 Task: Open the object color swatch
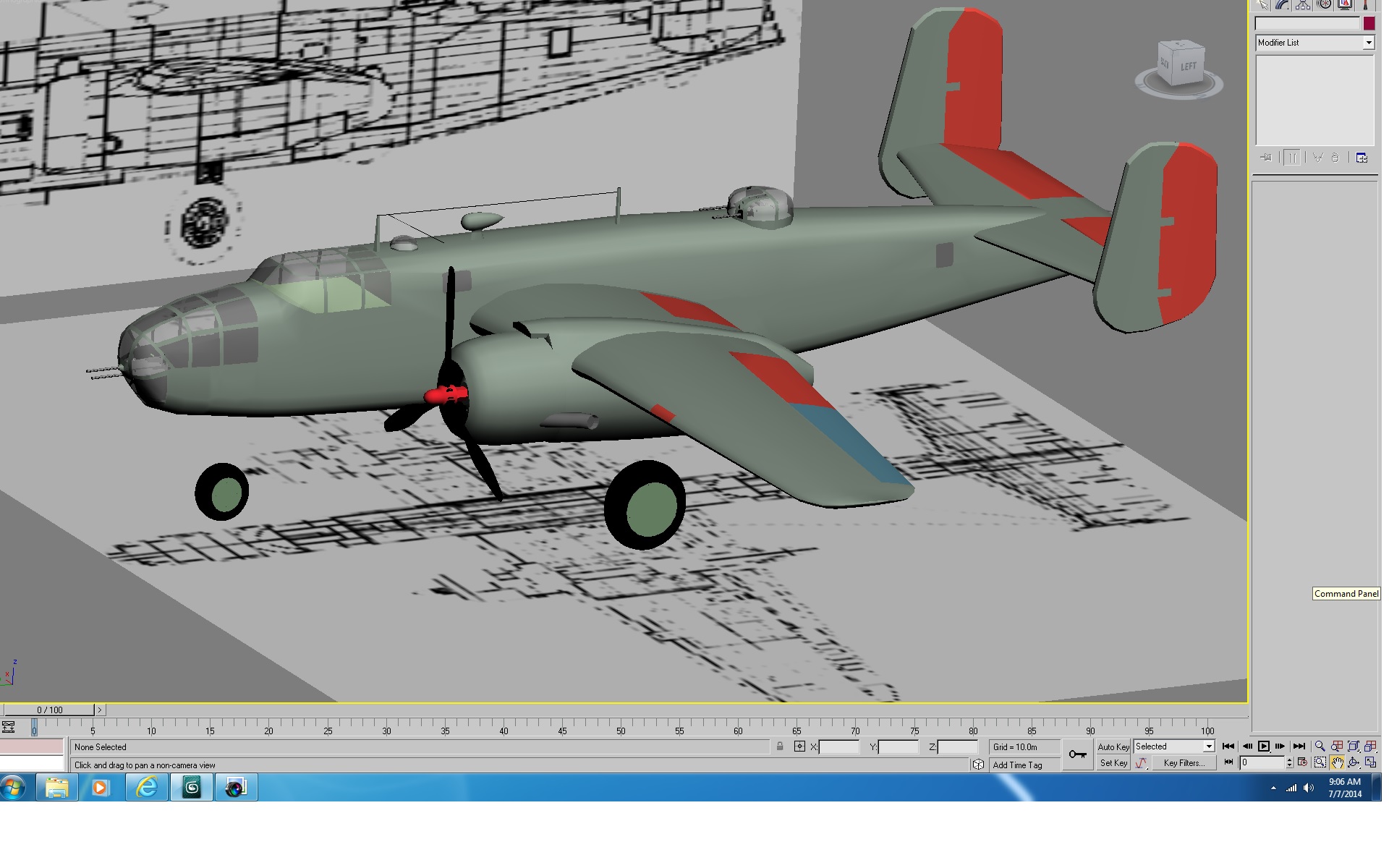1369,23
